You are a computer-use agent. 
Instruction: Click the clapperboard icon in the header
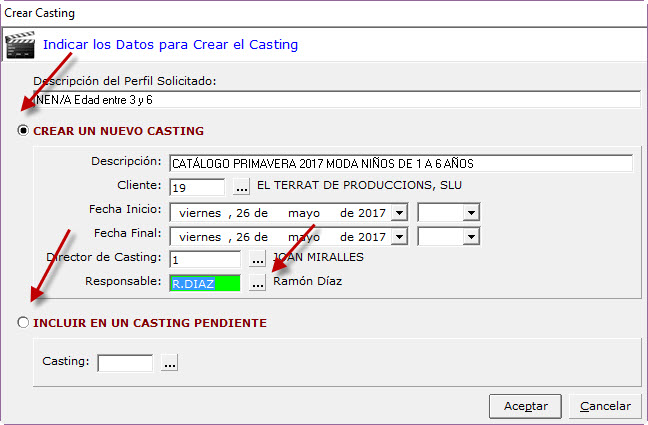tap(19, 45)
